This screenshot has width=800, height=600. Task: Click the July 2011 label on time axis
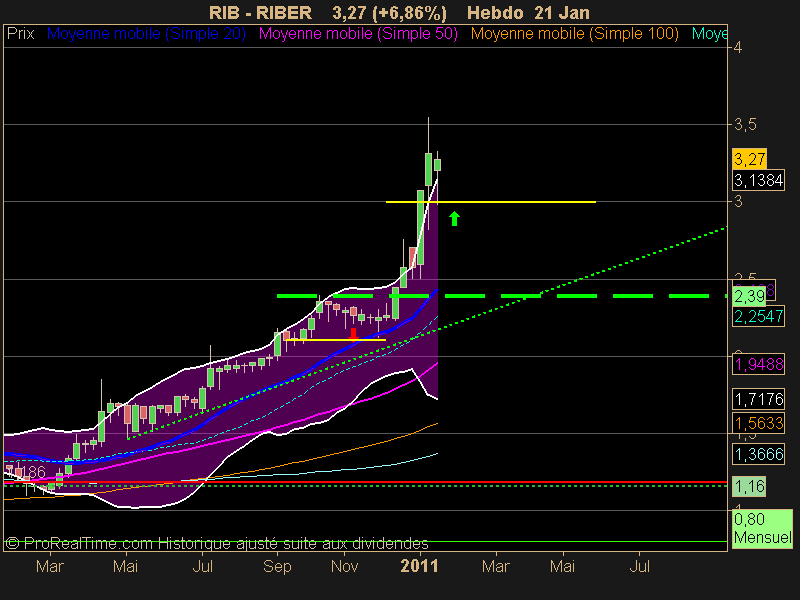639,566
